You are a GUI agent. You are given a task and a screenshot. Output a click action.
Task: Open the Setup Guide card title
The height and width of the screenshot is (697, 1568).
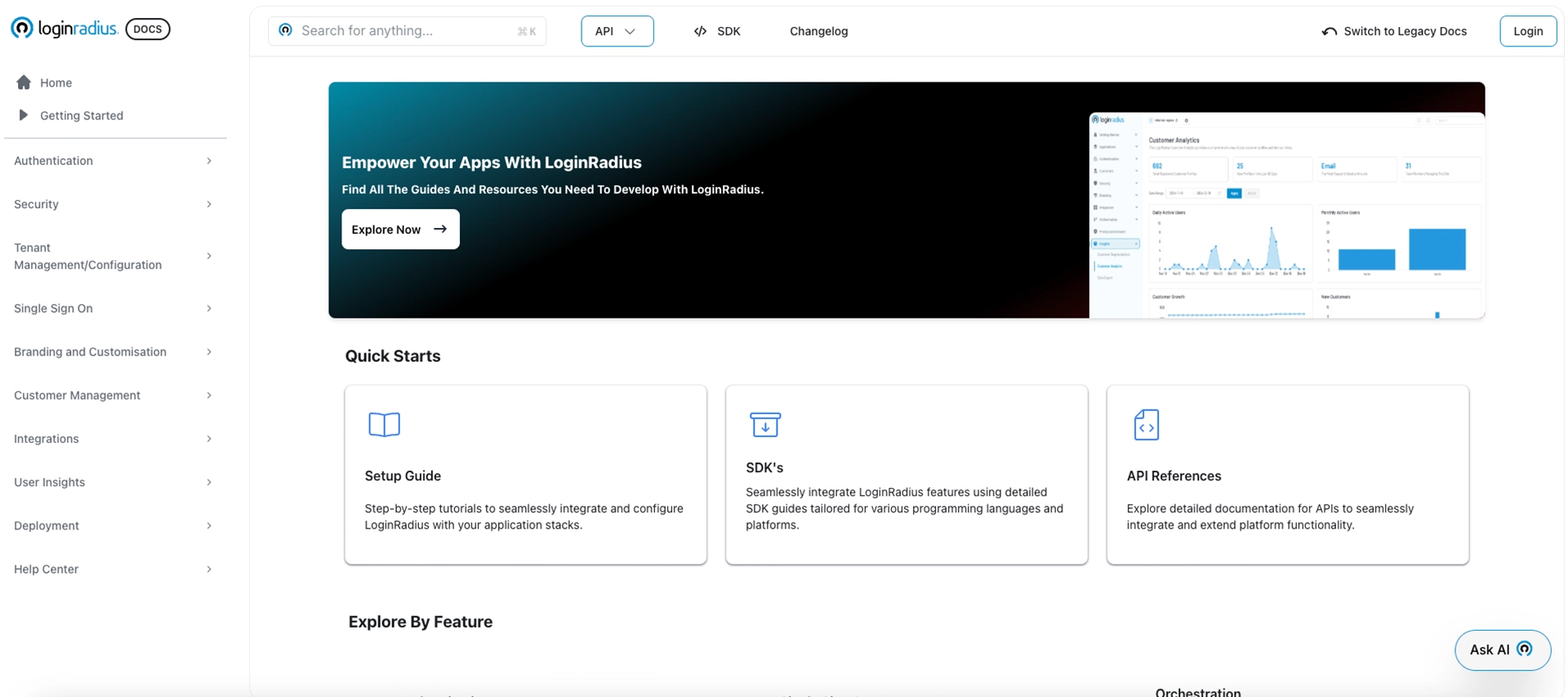403,476
